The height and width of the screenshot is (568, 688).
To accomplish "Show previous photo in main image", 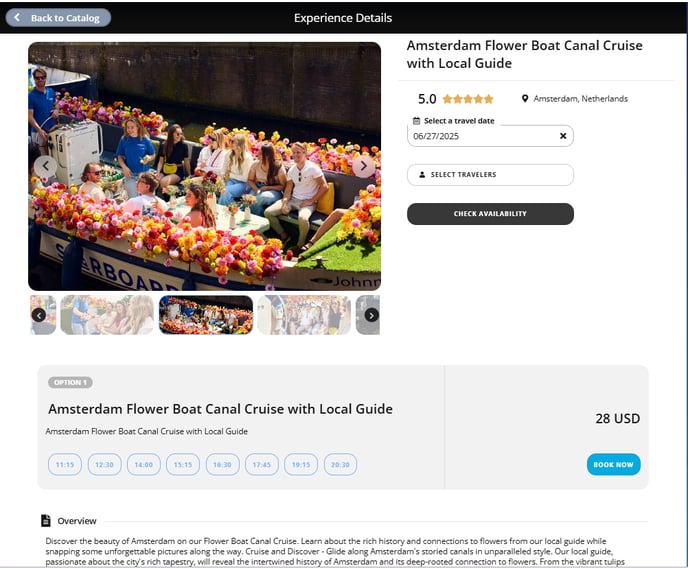I will 46,166.
